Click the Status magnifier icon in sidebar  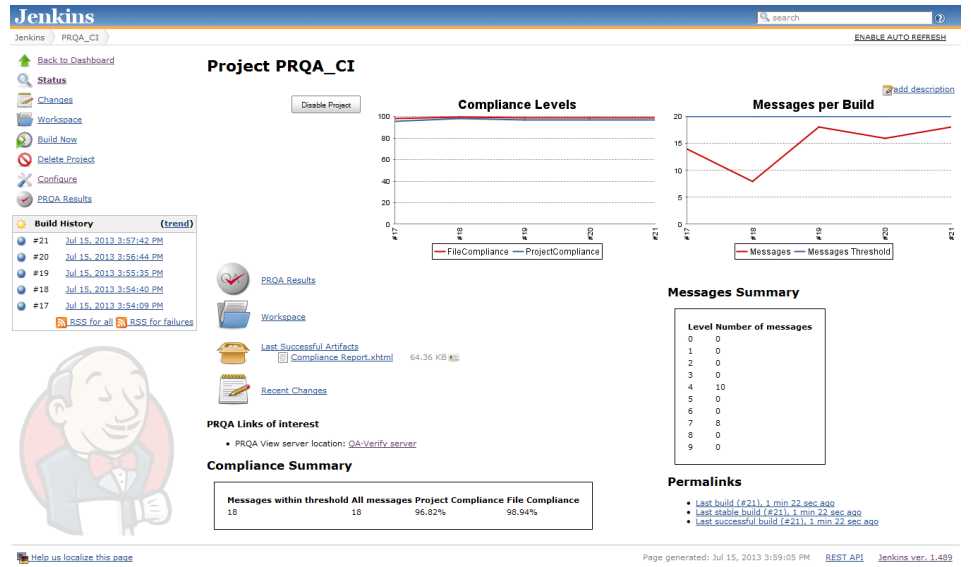click(24, 80)
